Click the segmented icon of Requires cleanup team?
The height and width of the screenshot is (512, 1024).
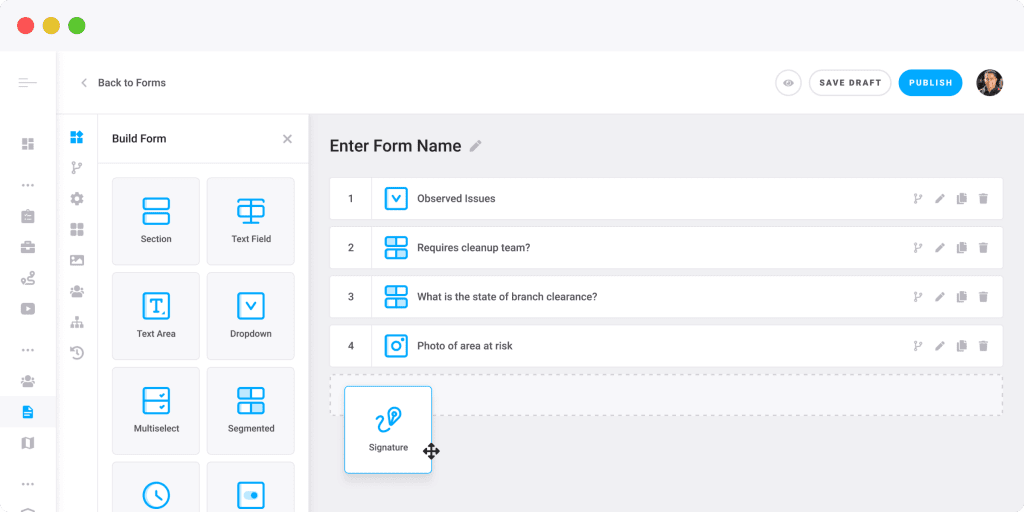pyautogui.click(x=396, y=248)
